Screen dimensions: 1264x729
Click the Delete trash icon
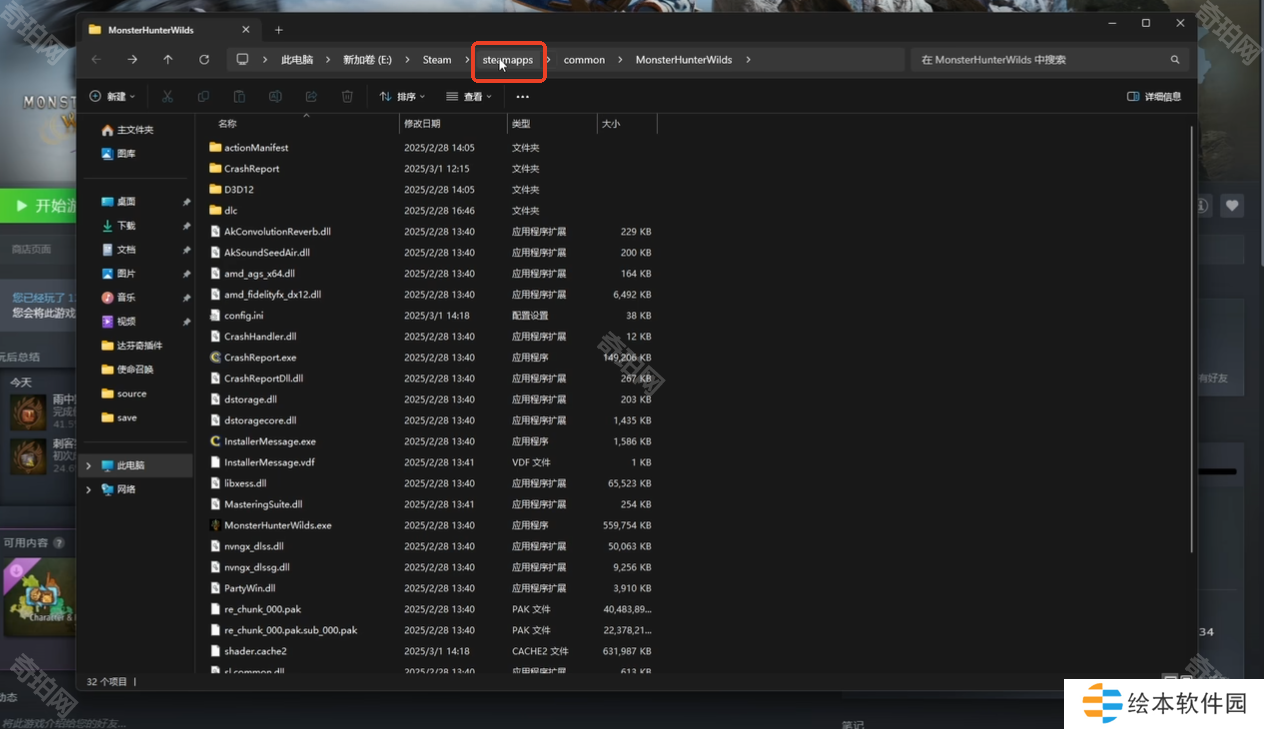(347, 97)
